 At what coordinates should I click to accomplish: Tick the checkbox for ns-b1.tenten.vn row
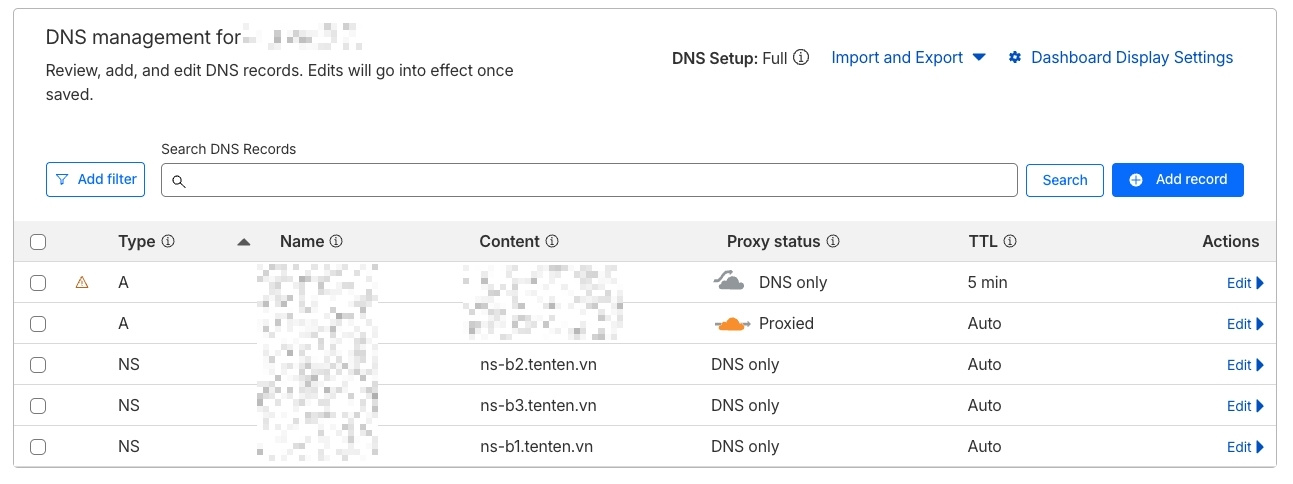click(38, 447)
